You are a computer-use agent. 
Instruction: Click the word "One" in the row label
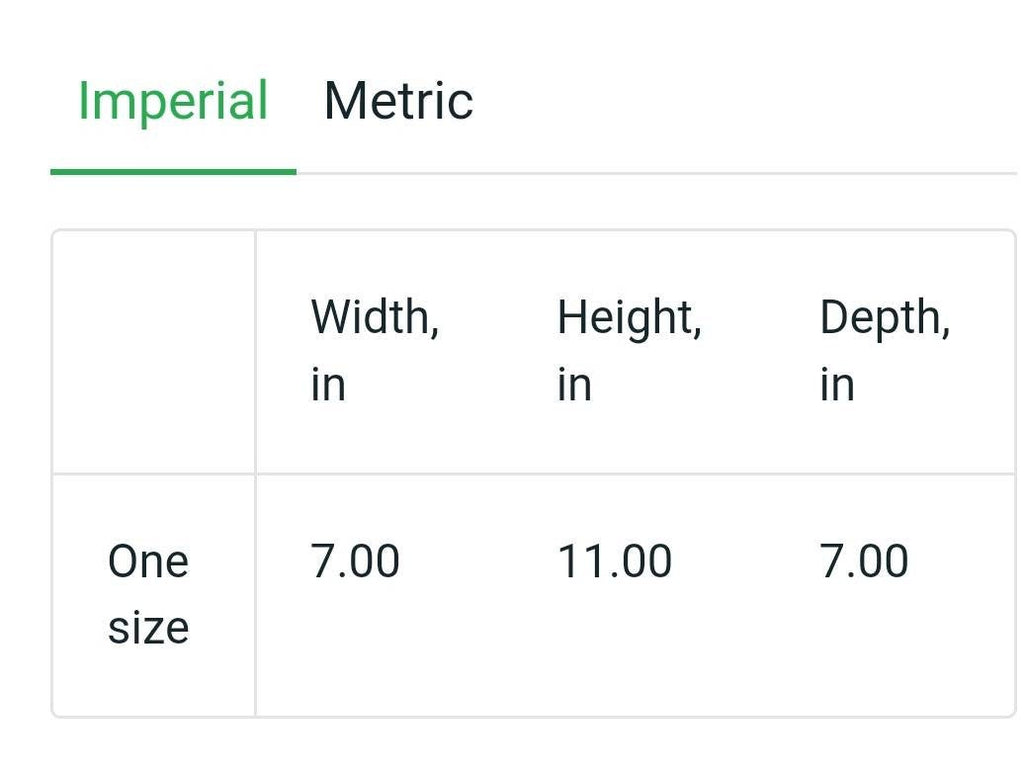coord(148,561)
